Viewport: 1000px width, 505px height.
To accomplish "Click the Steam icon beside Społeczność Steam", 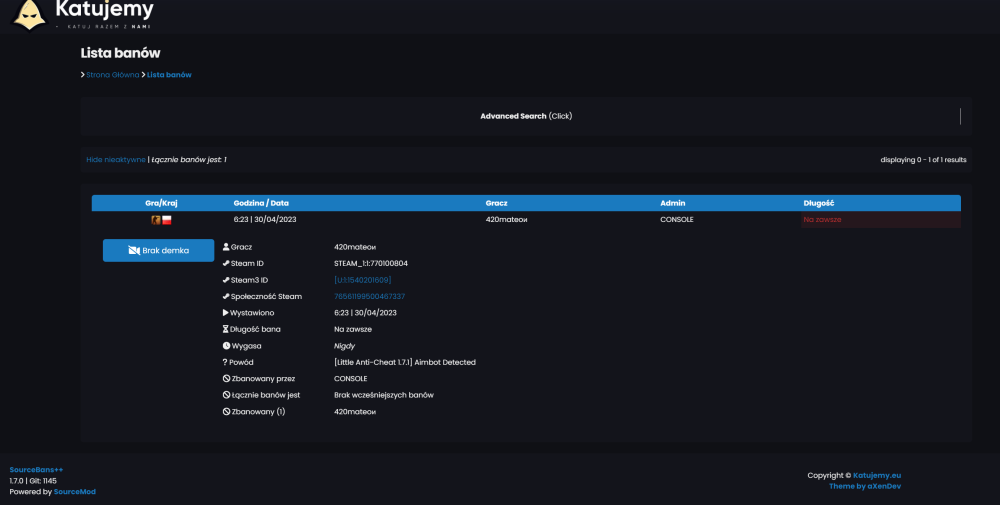I will [226, 296].
